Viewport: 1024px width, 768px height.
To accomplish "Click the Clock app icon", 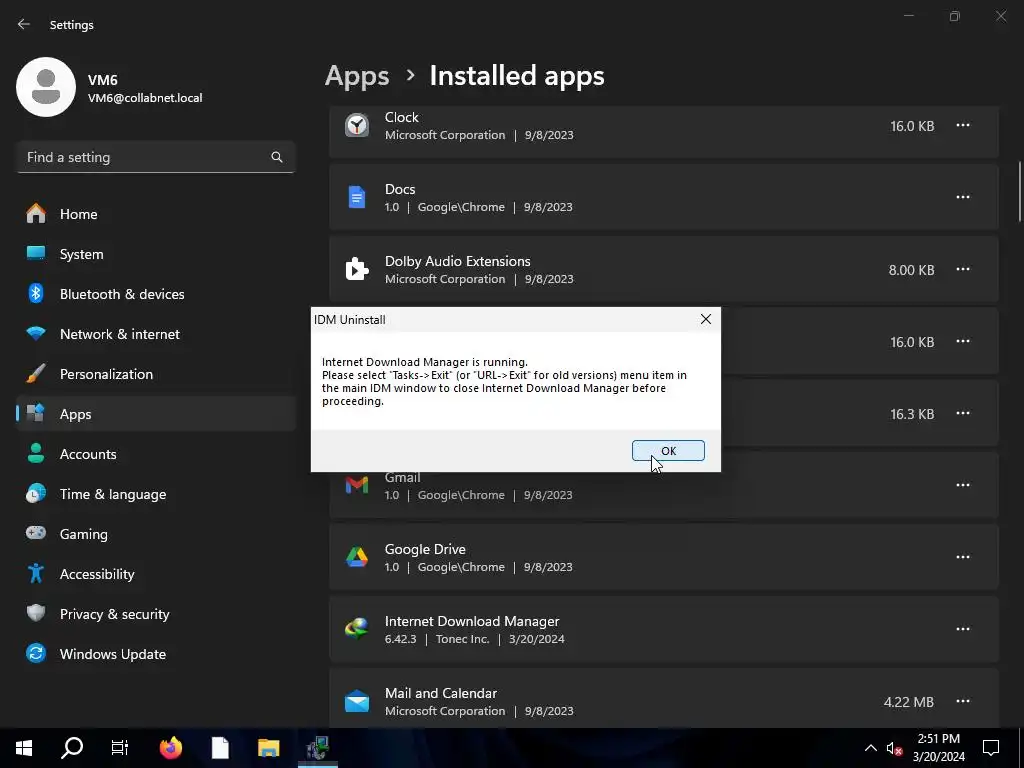I will pyautogui.click(x=357, y=125).
